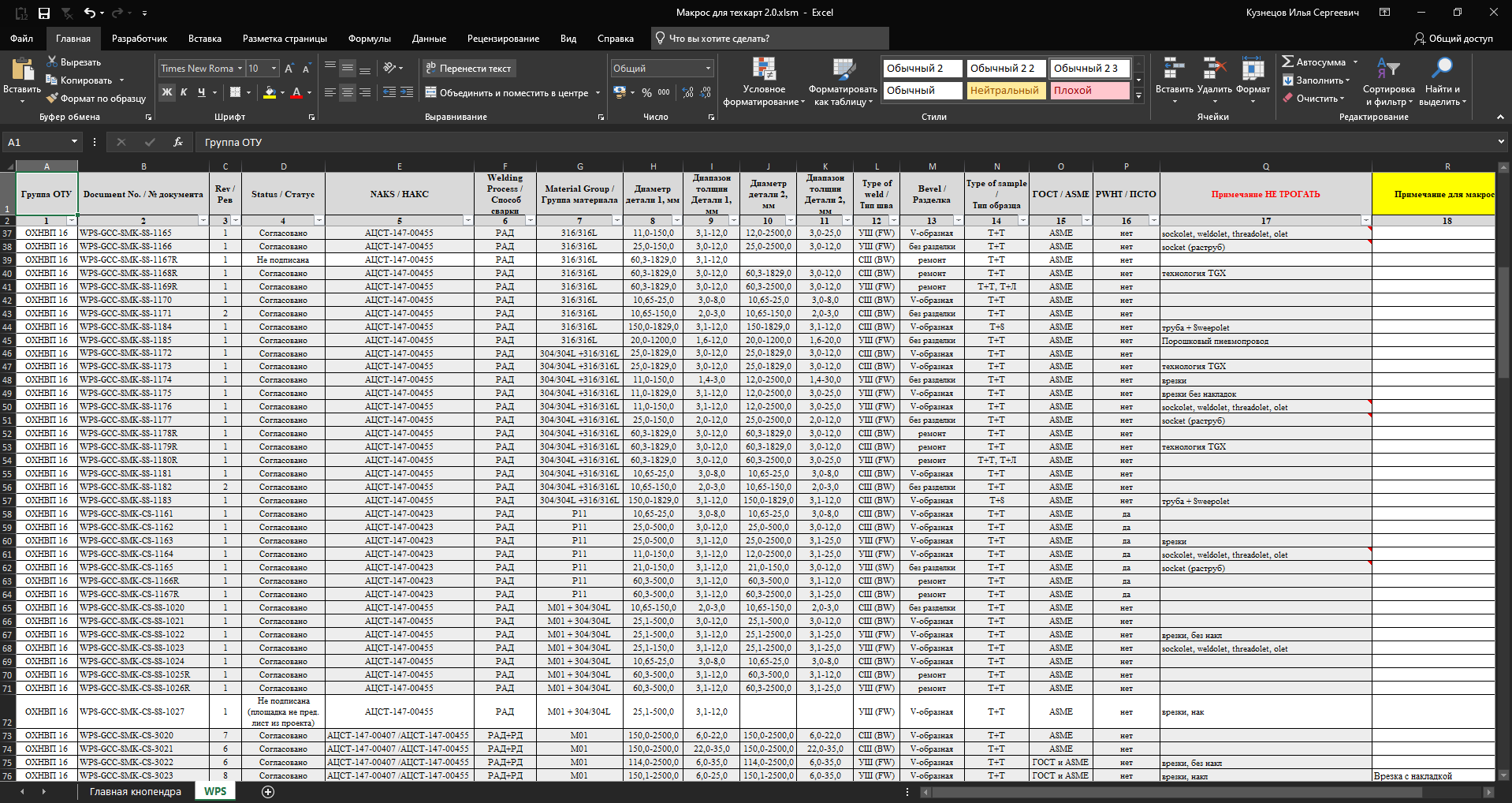Open Sort and Filter tool
Image resolution: width=1512 pixels, height=803 pixels.
tap(1387, 71)
